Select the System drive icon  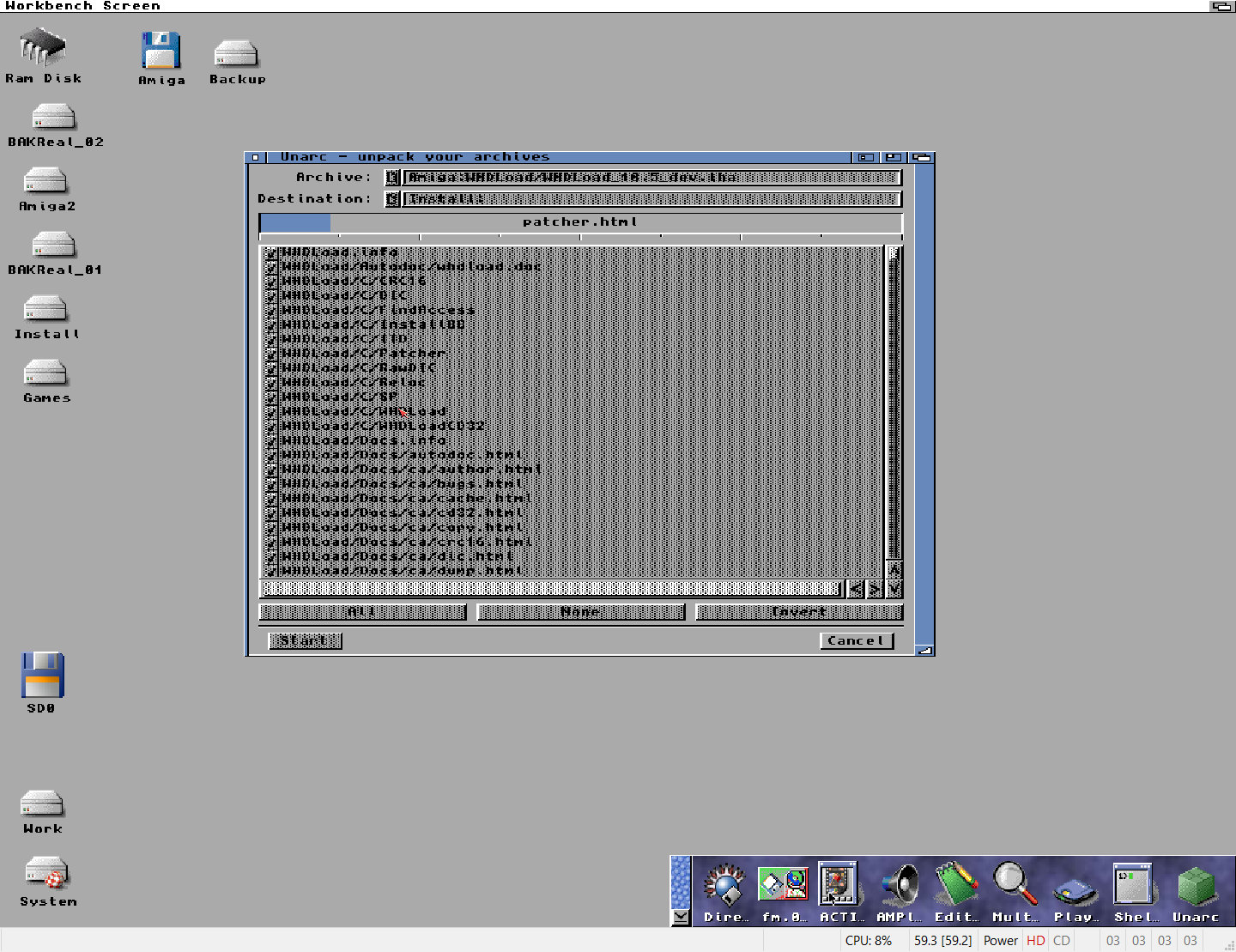coord(46,874)
